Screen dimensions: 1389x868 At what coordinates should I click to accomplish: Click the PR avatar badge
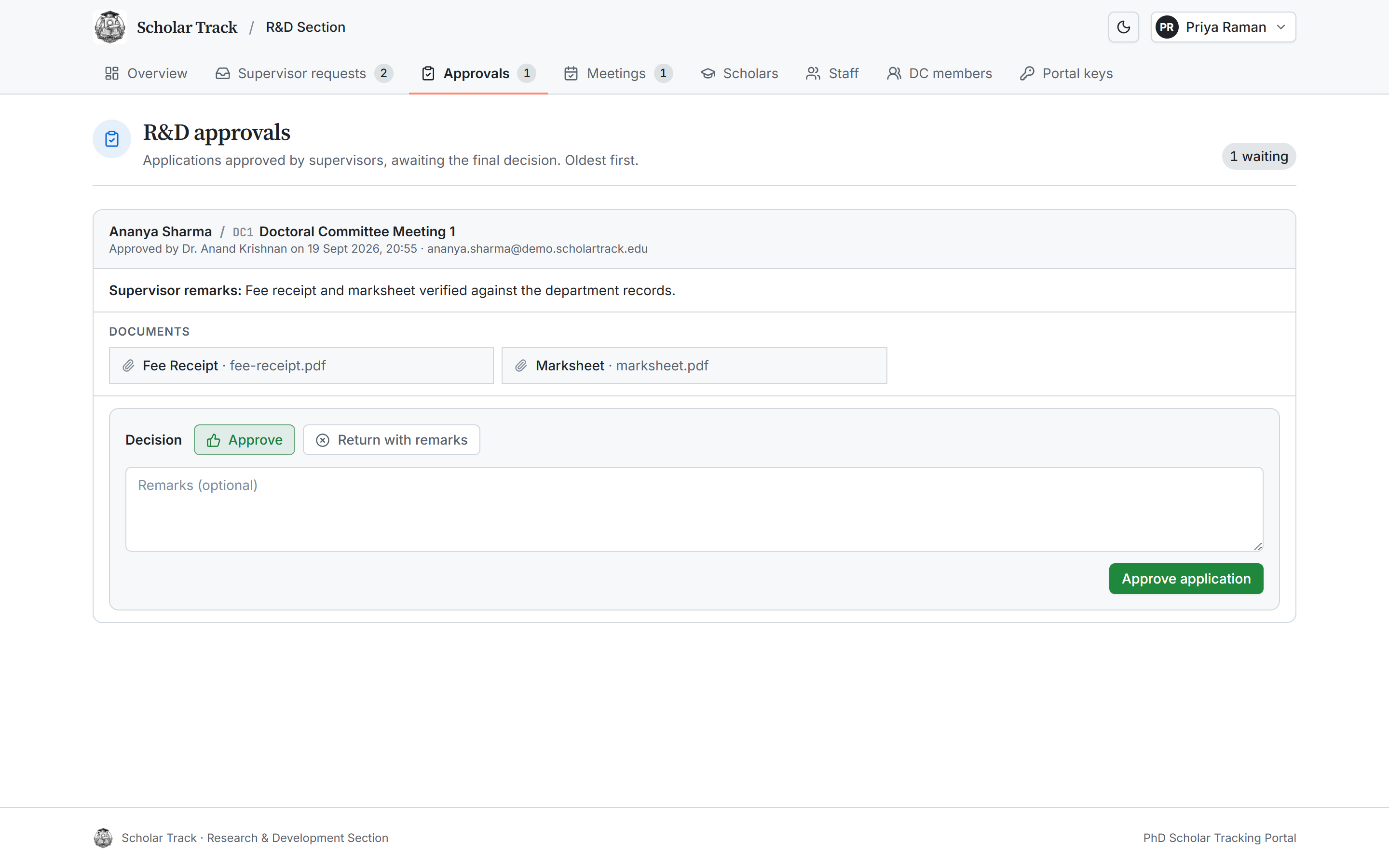pos(1167,27)
